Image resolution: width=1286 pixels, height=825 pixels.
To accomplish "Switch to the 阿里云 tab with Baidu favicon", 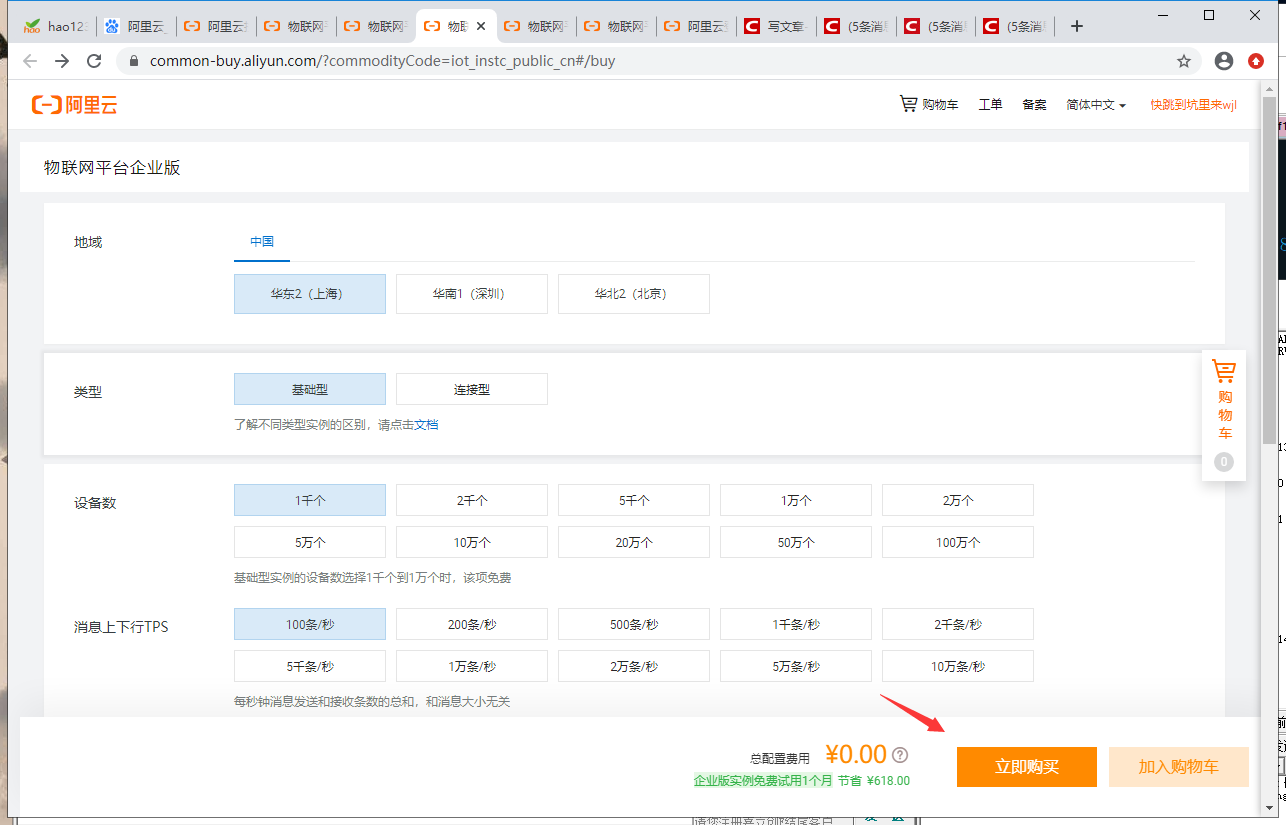I will [x=135, y=26].
